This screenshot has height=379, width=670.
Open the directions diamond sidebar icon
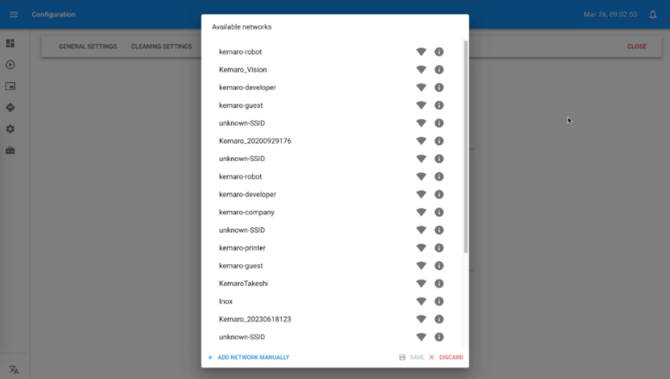[x=10, y=108]
